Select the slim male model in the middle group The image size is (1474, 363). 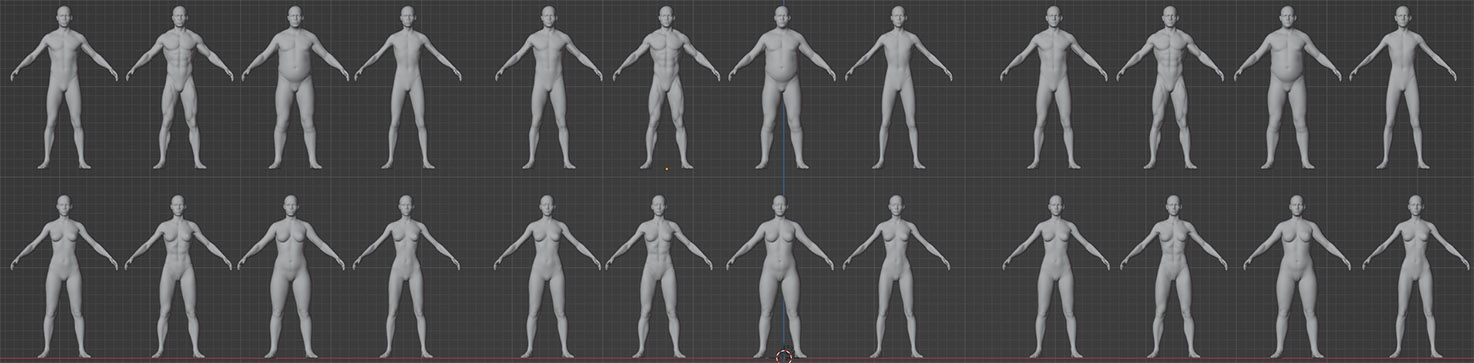(898, 87)
